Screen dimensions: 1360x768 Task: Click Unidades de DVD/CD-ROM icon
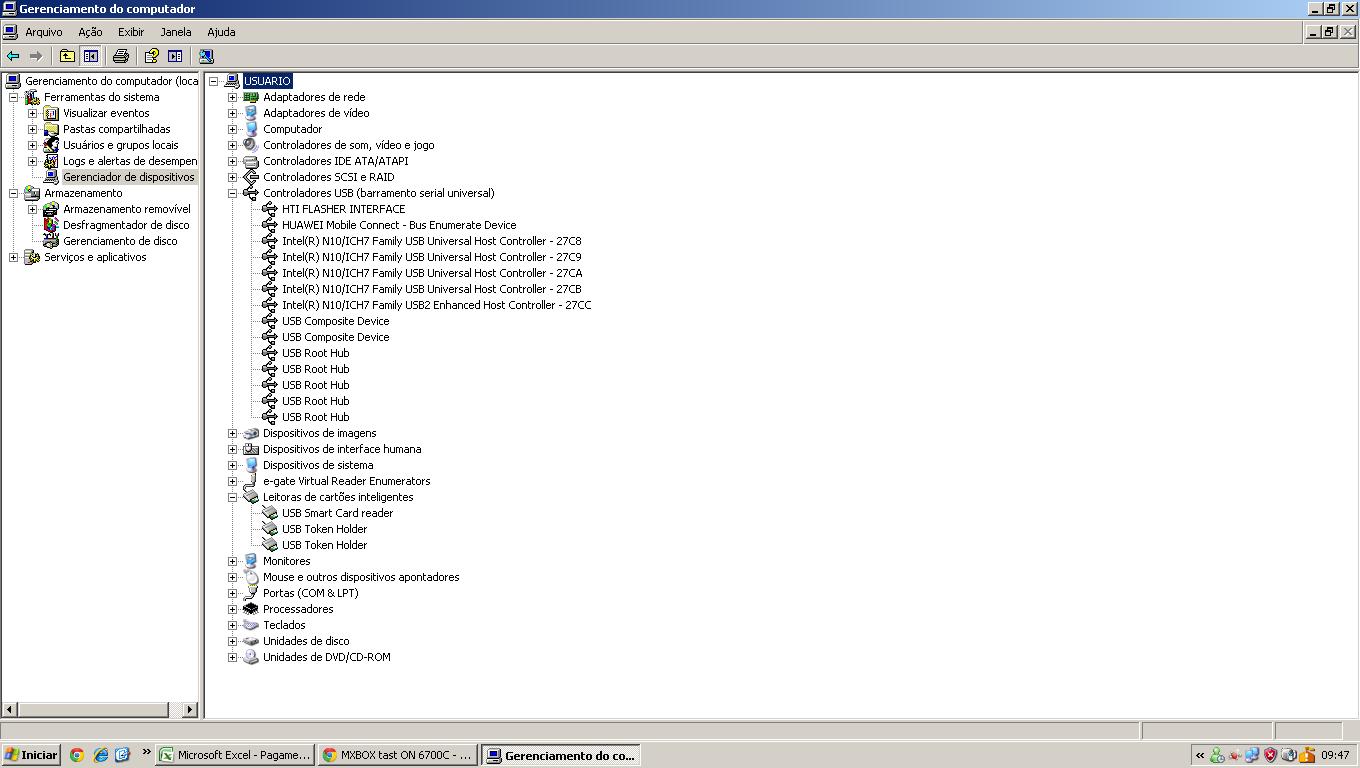click(x=251, y=657)
